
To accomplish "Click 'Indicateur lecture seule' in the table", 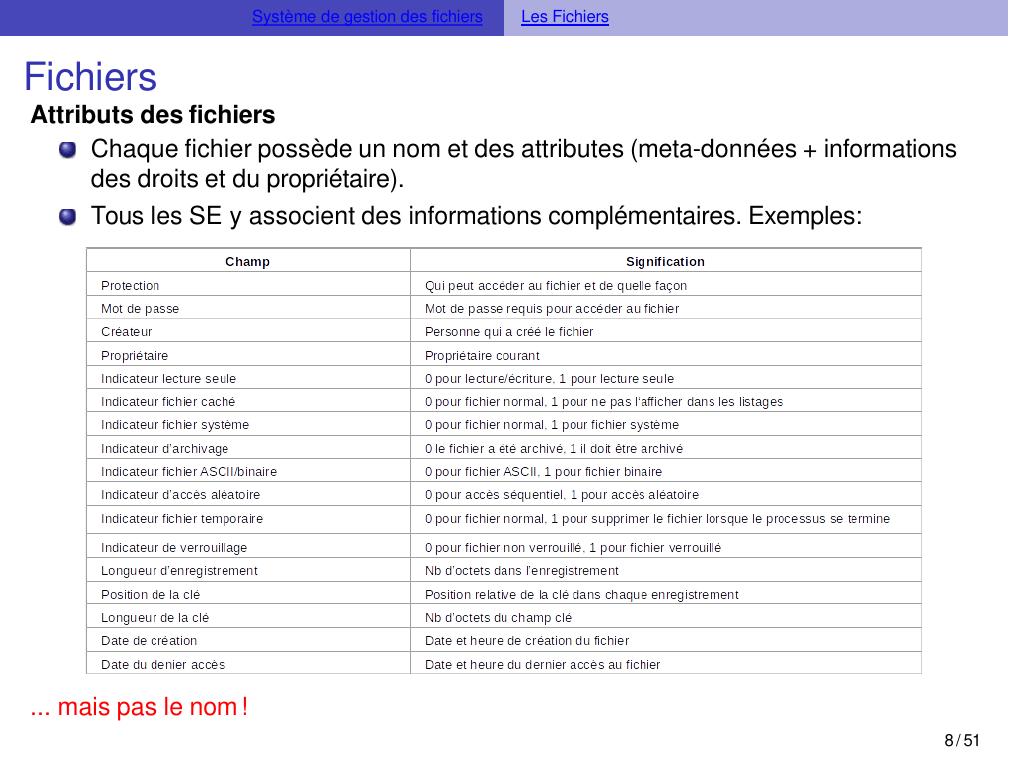I will pyautogui.click(x=168, y=379).
